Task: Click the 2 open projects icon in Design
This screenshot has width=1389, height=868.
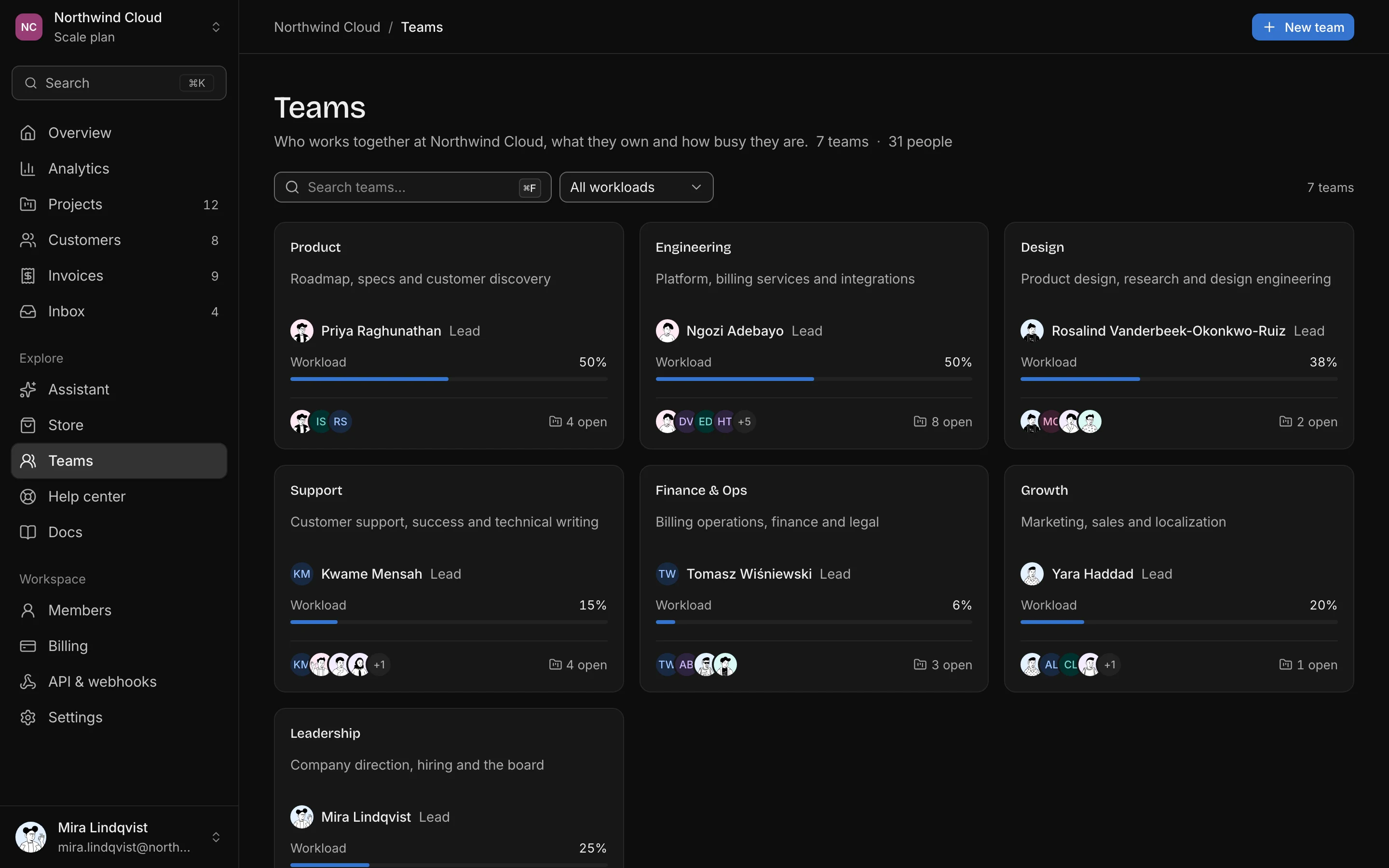Action: [x=1285, y=421]
